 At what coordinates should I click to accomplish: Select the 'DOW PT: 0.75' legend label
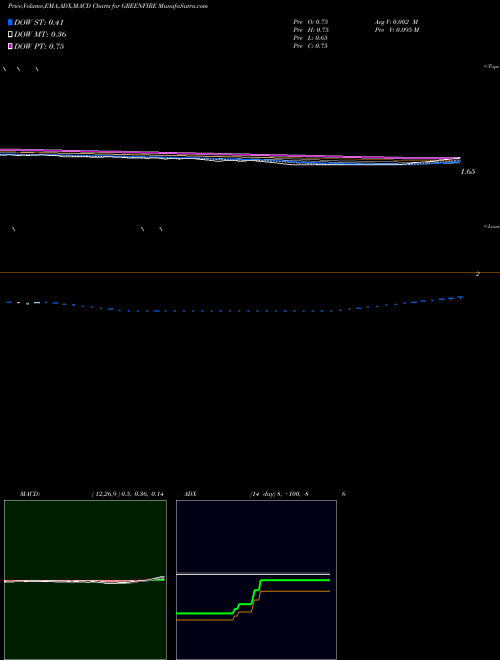click(39, 46)
